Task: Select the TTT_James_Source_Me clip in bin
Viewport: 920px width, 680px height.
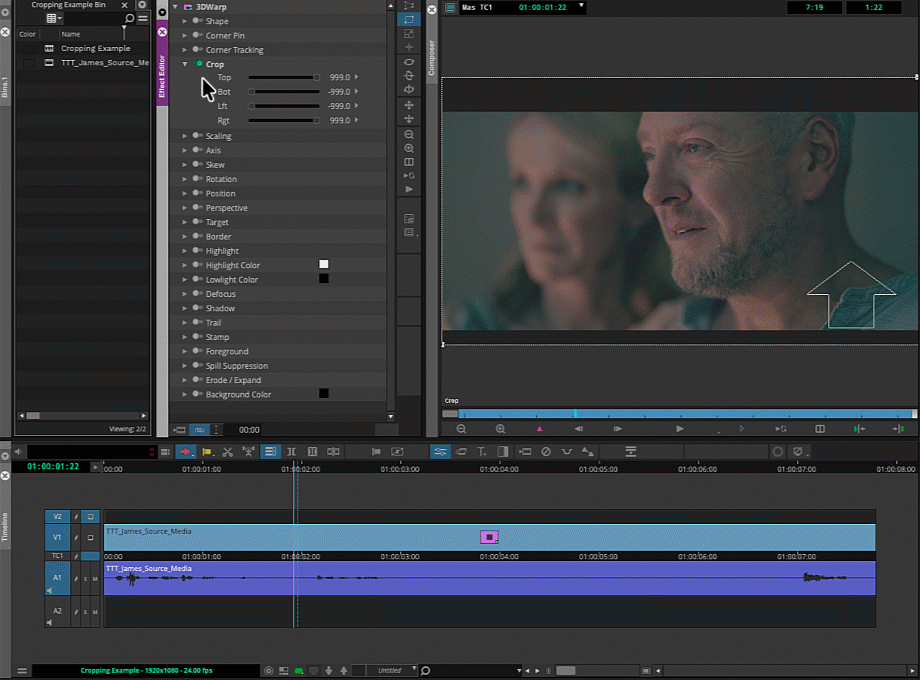Action: (105, 62)
